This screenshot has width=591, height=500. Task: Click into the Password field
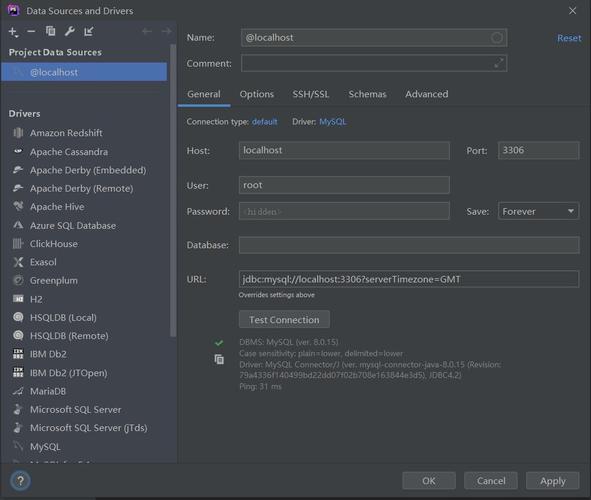coord(344,211)
